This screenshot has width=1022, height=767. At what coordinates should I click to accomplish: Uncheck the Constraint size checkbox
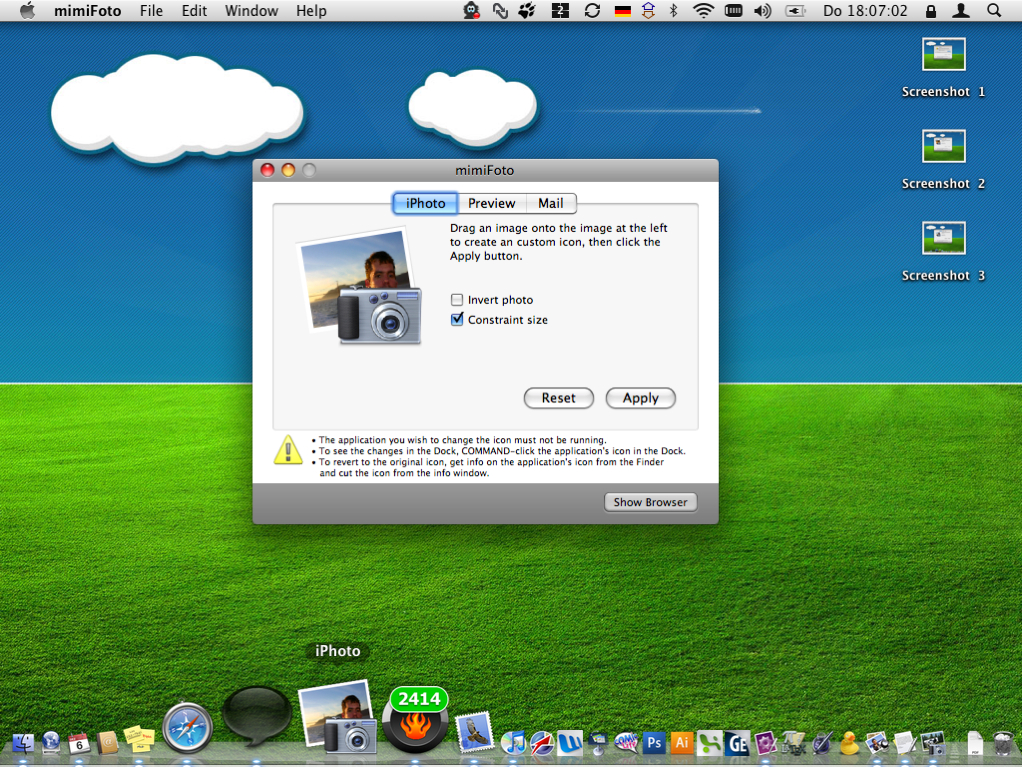[x=457, y=319]
